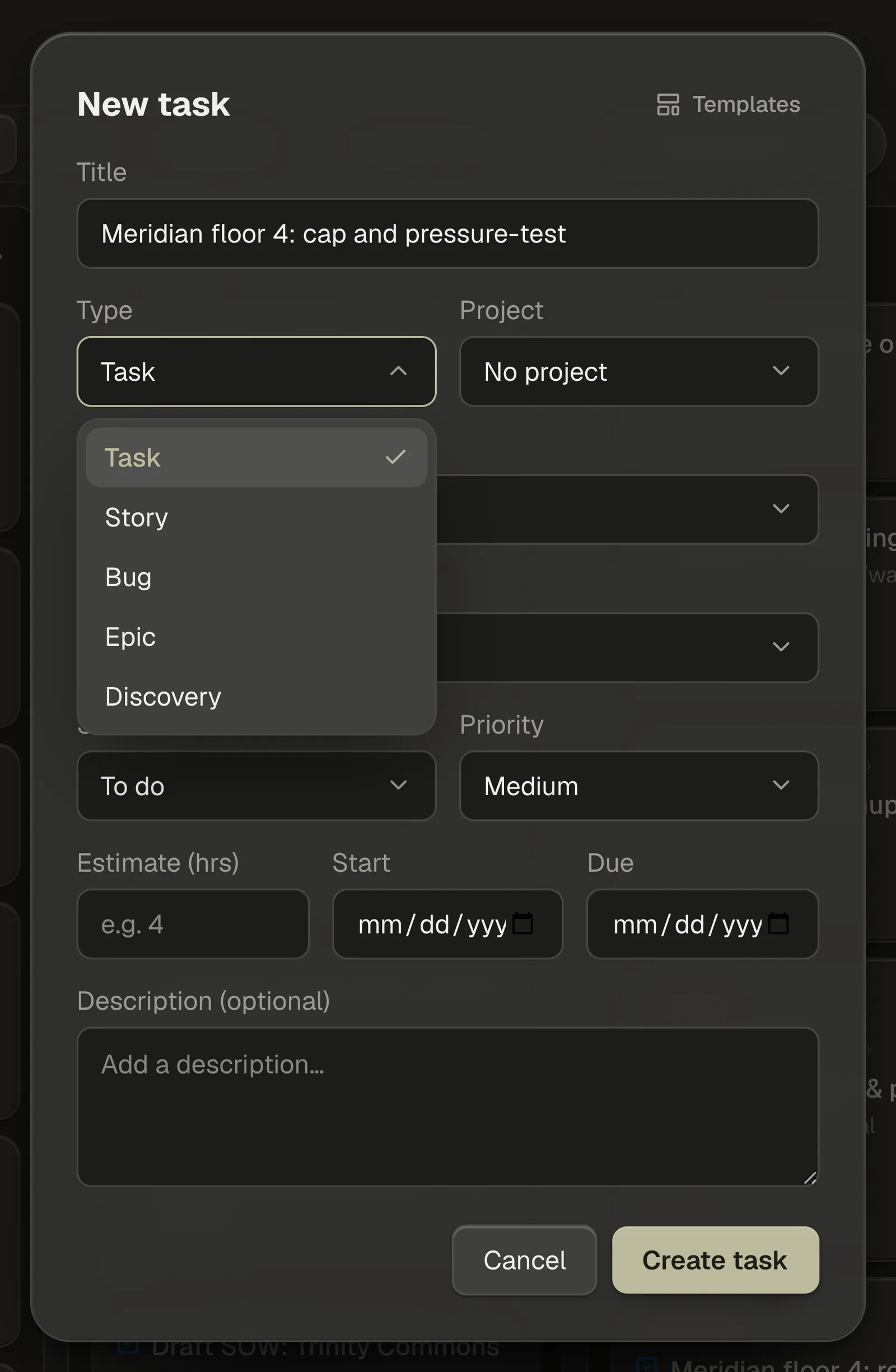896x1372 pixels.
Task: Grab the description resize handle
Action: (810, 1178)
